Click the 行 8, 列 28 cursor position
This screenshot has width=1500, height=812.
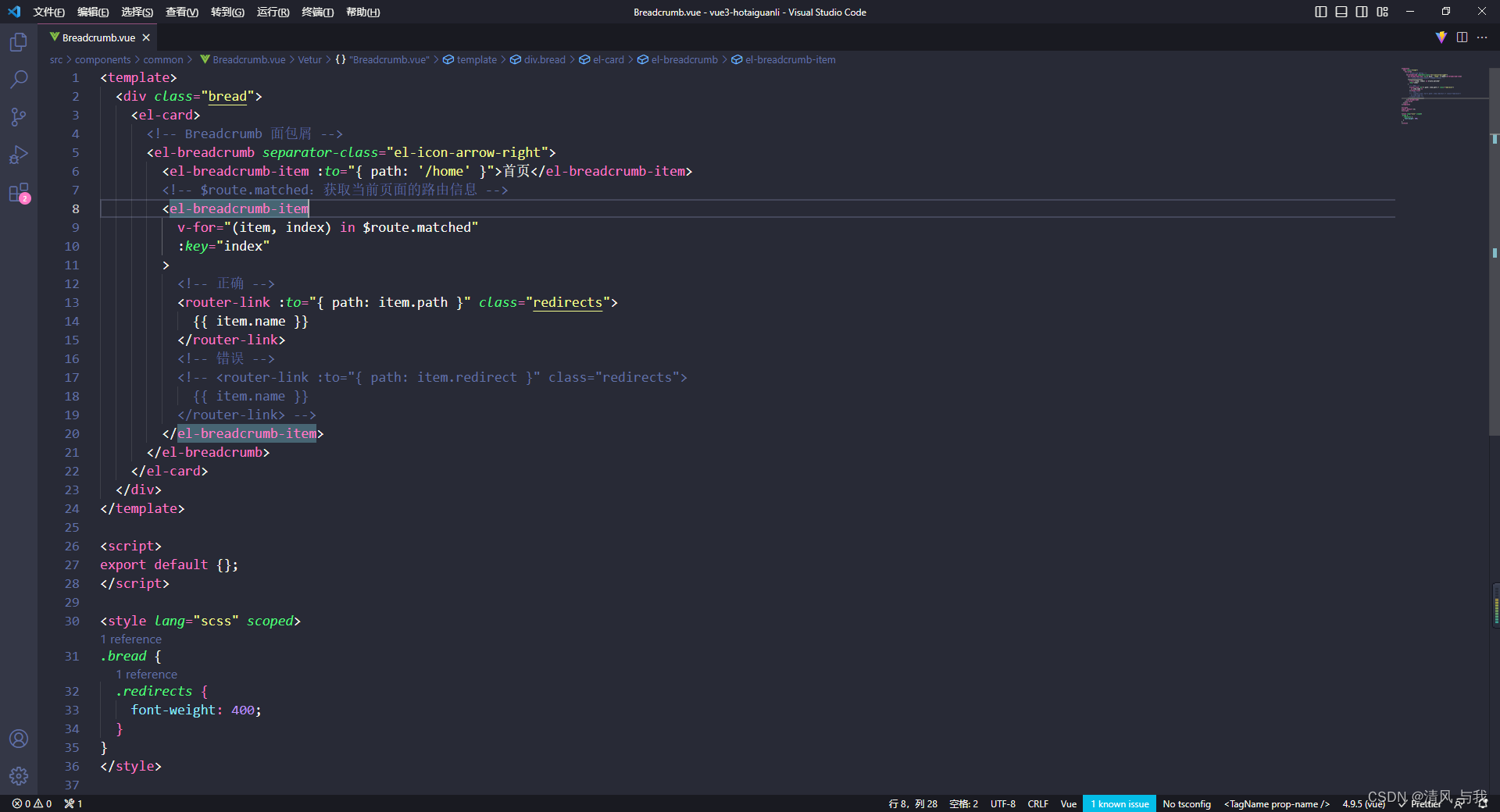click(x=912, y=803)
